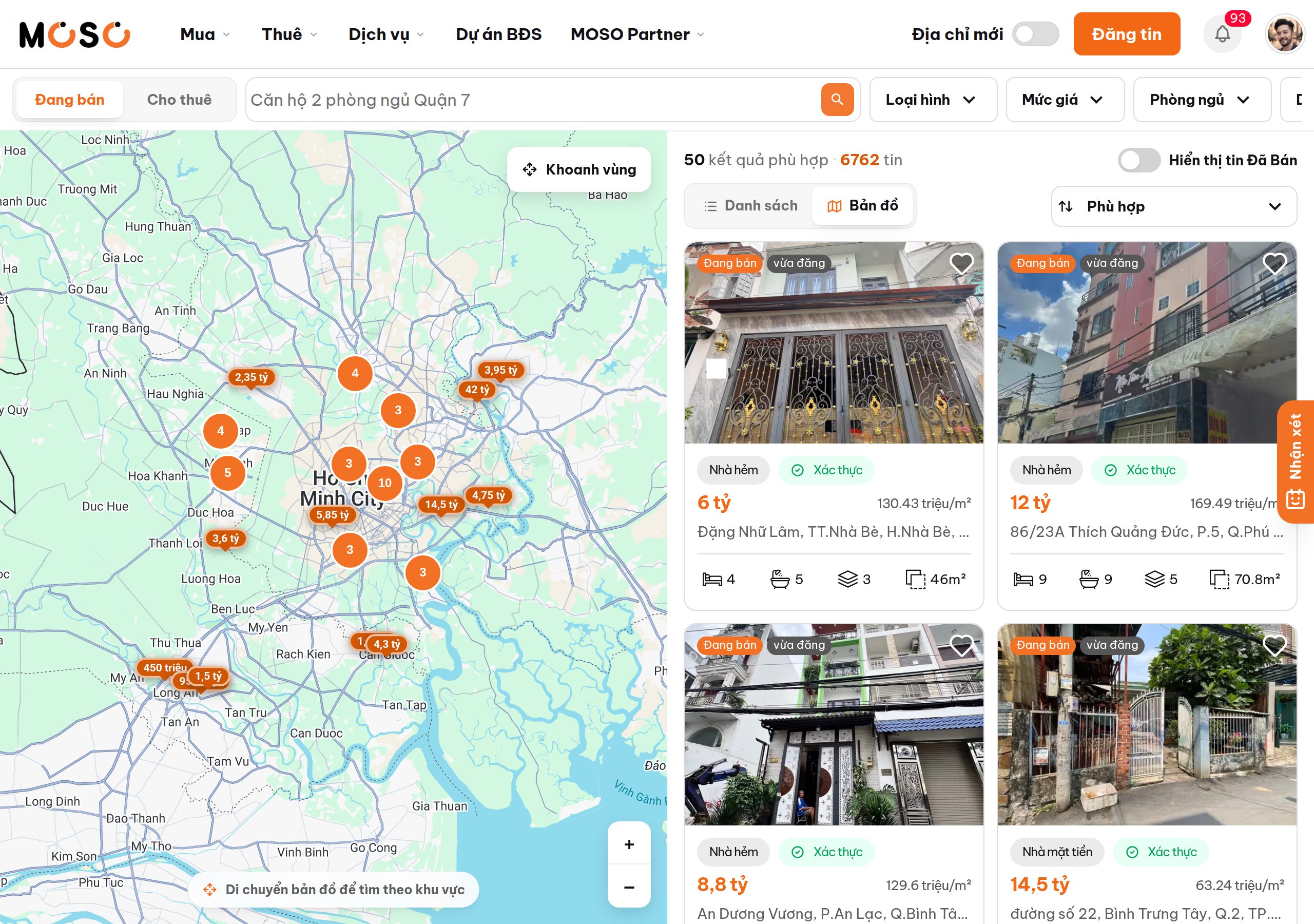Click the map zoom in plus button

629,844
